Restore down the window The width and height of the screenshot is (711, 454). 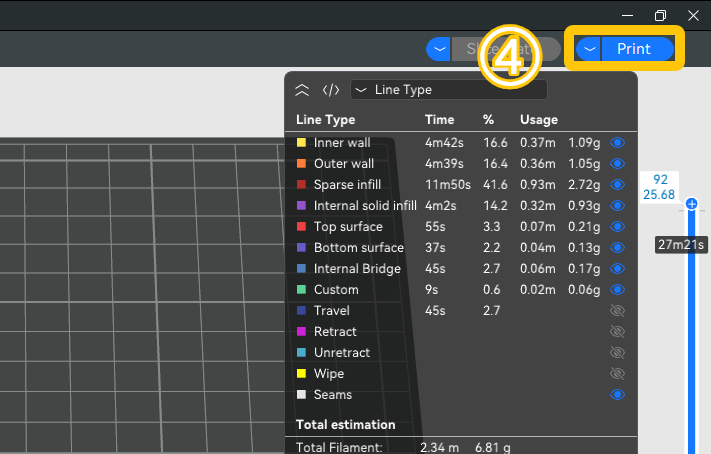(x=660, y=15)
